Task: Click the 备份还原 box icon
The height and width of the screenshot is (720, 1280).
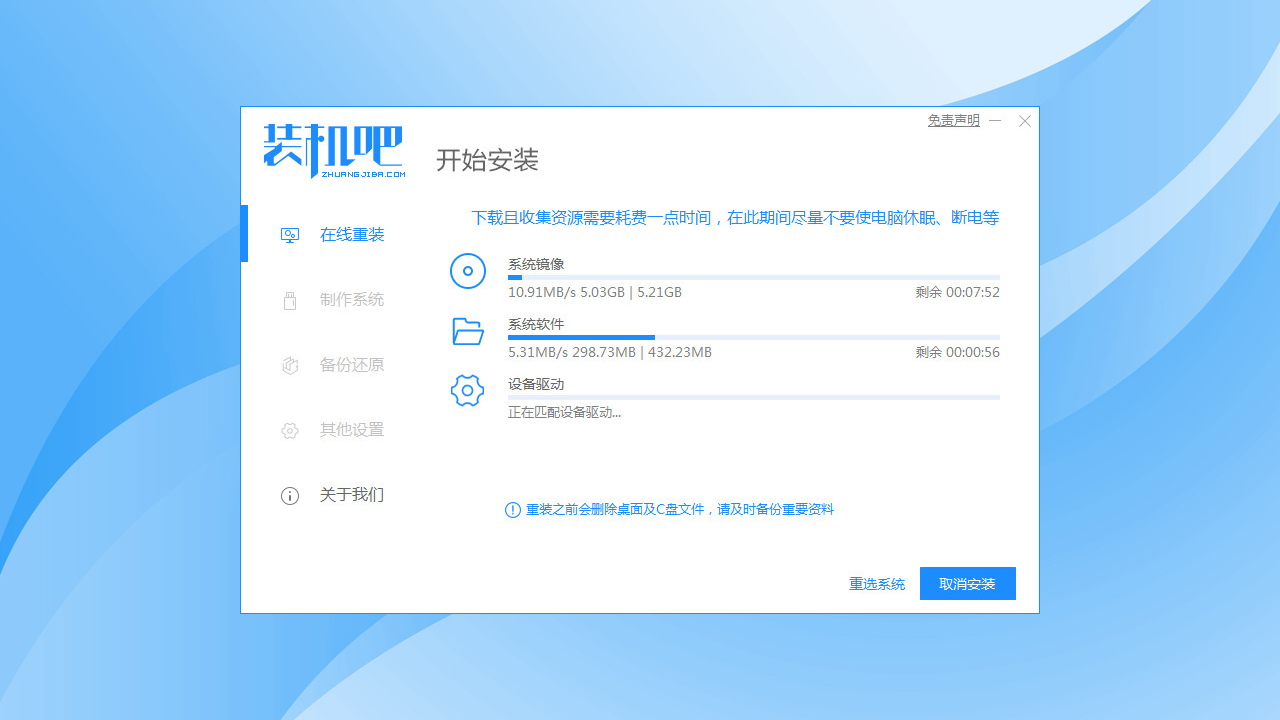Action: 290,365
